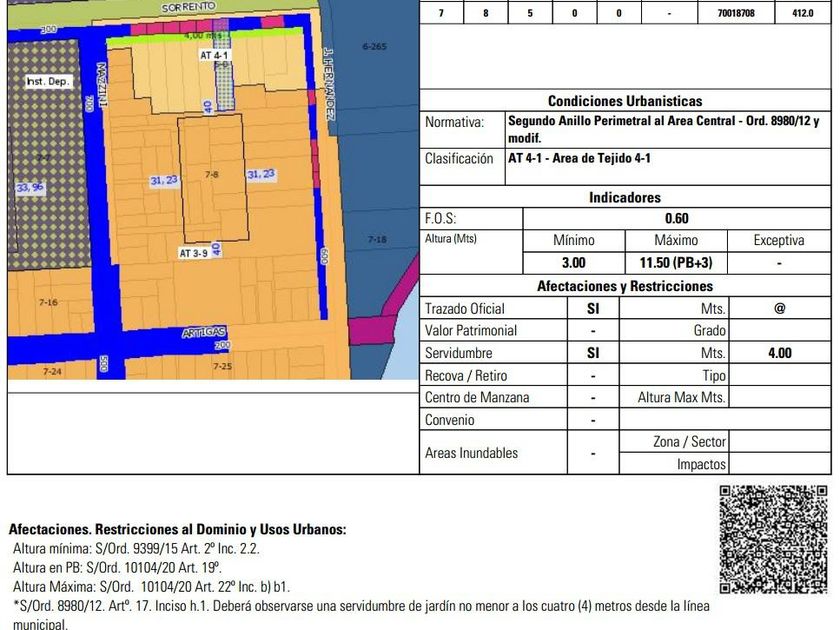Click the Inst. Dep. label on map
Image resolution: width=840 pixels, height=630 pixels.
[48, 81]
